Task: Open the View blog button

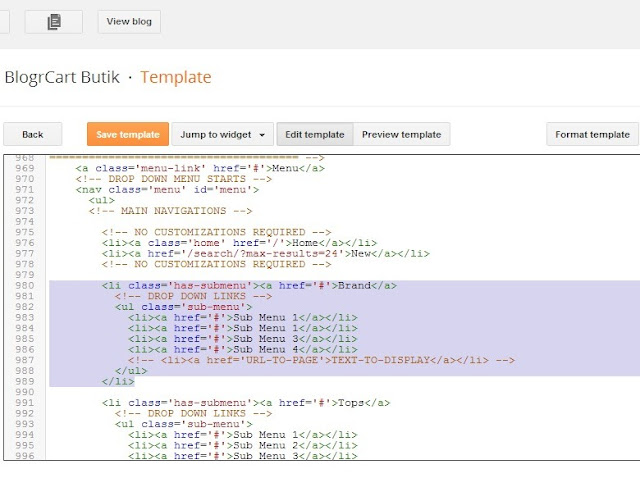Action: [x=129, y=22]
